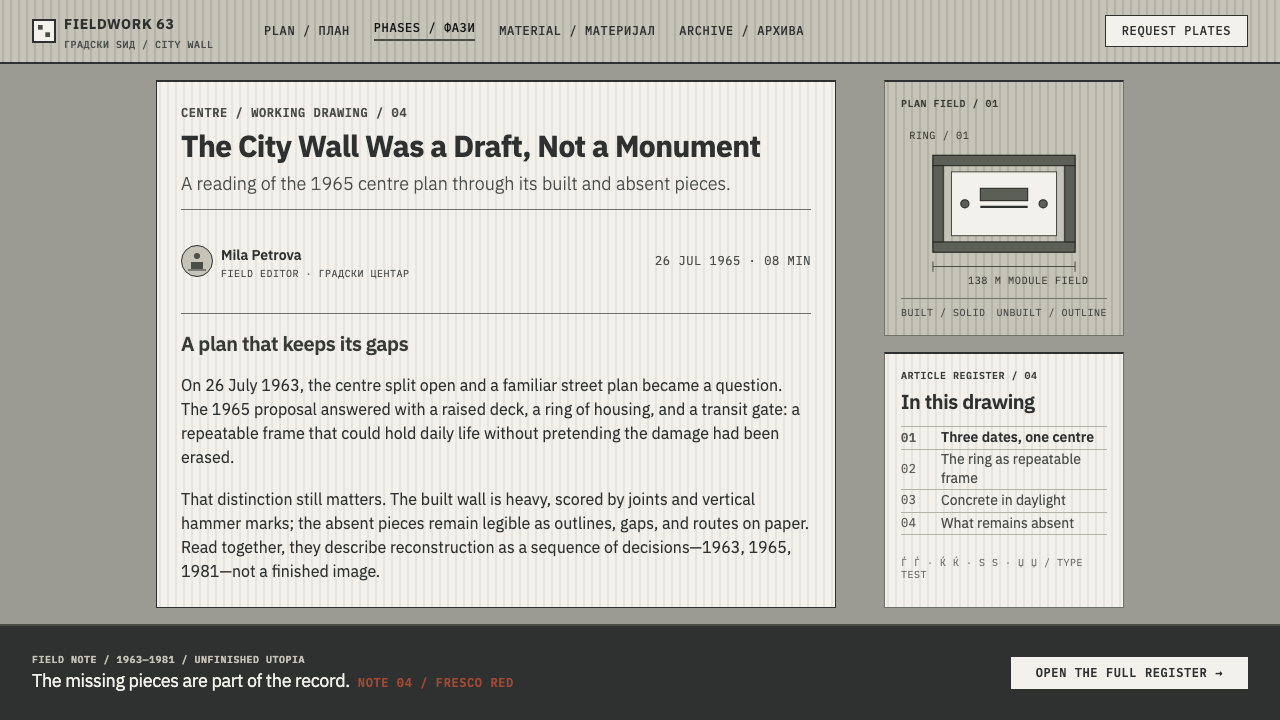Open the Archive / Архива nav item
Image resolution: width=1280 pixels, height=720 pixels.
pyautogui.click(x=741, y=31)
